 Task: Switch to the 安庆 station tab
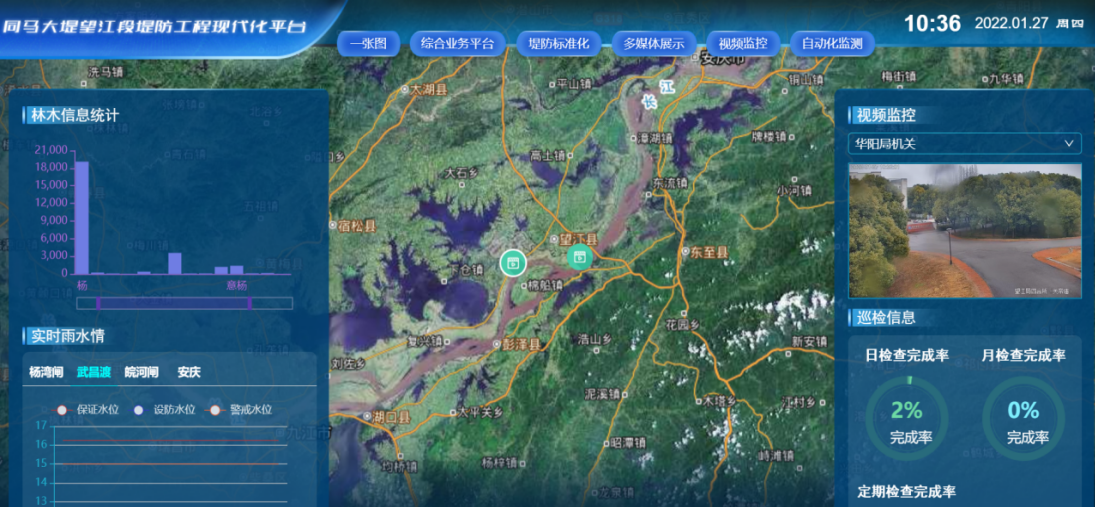pos(189,372)
